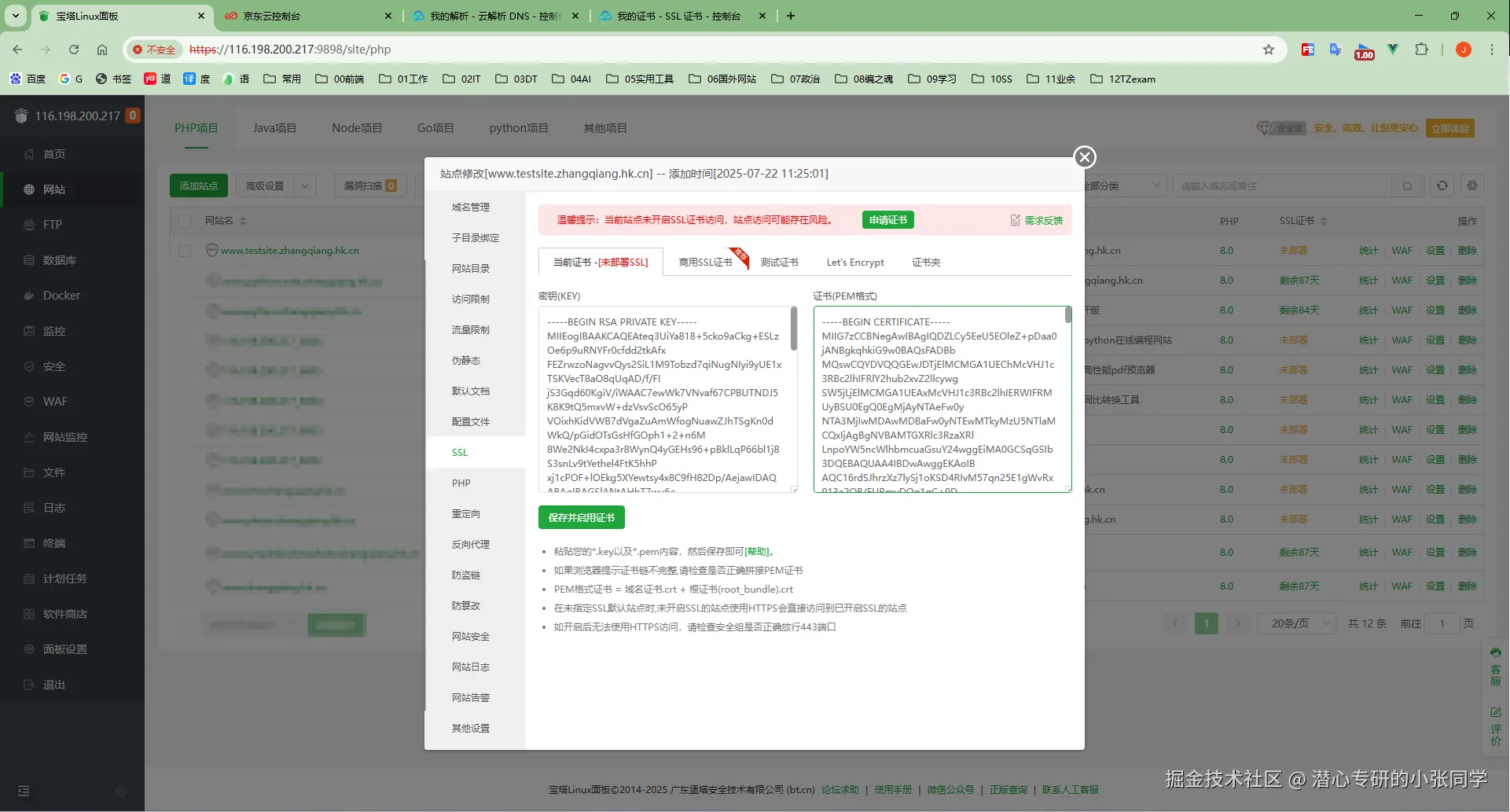Switch to the Java项目 tab

coord(274,128)
